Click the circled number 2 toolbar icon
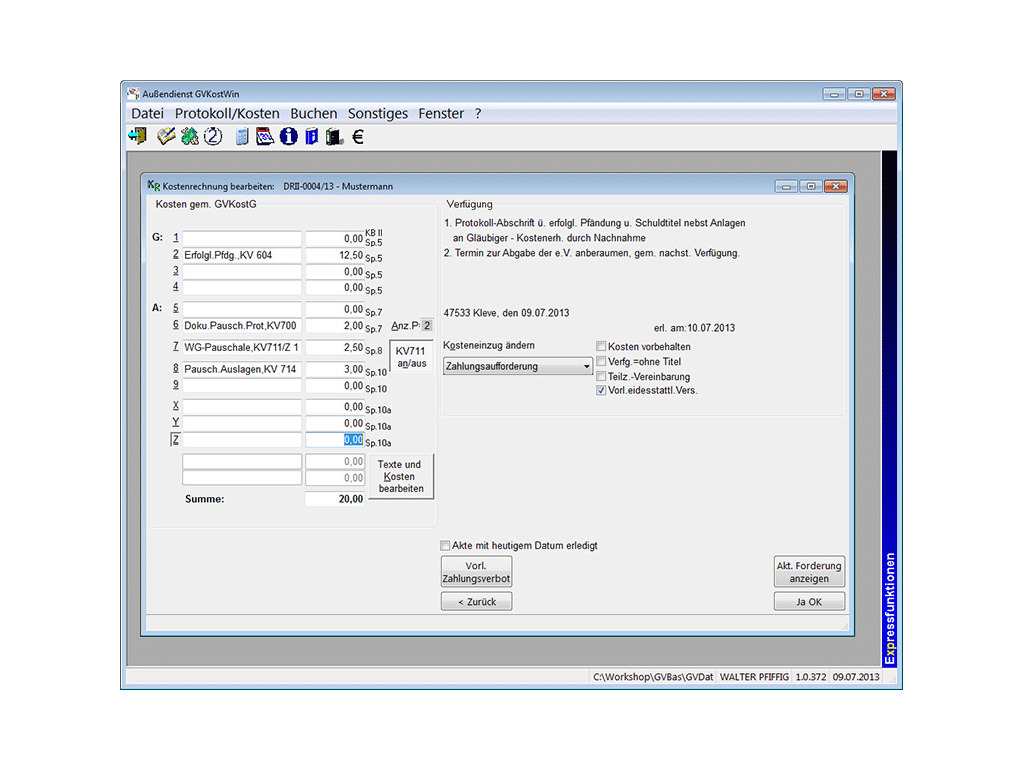This screenshot has height=768, width=1024. point(213,137)
